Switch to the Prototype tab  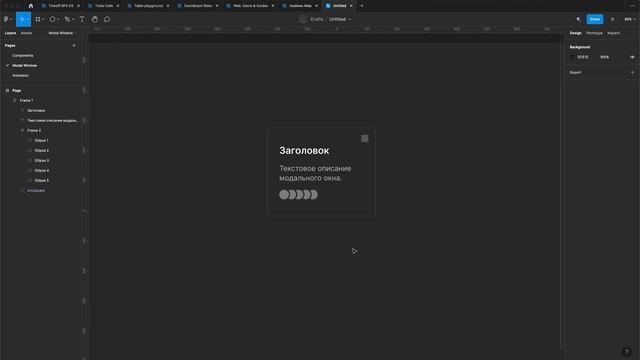[x=594, y=33]
